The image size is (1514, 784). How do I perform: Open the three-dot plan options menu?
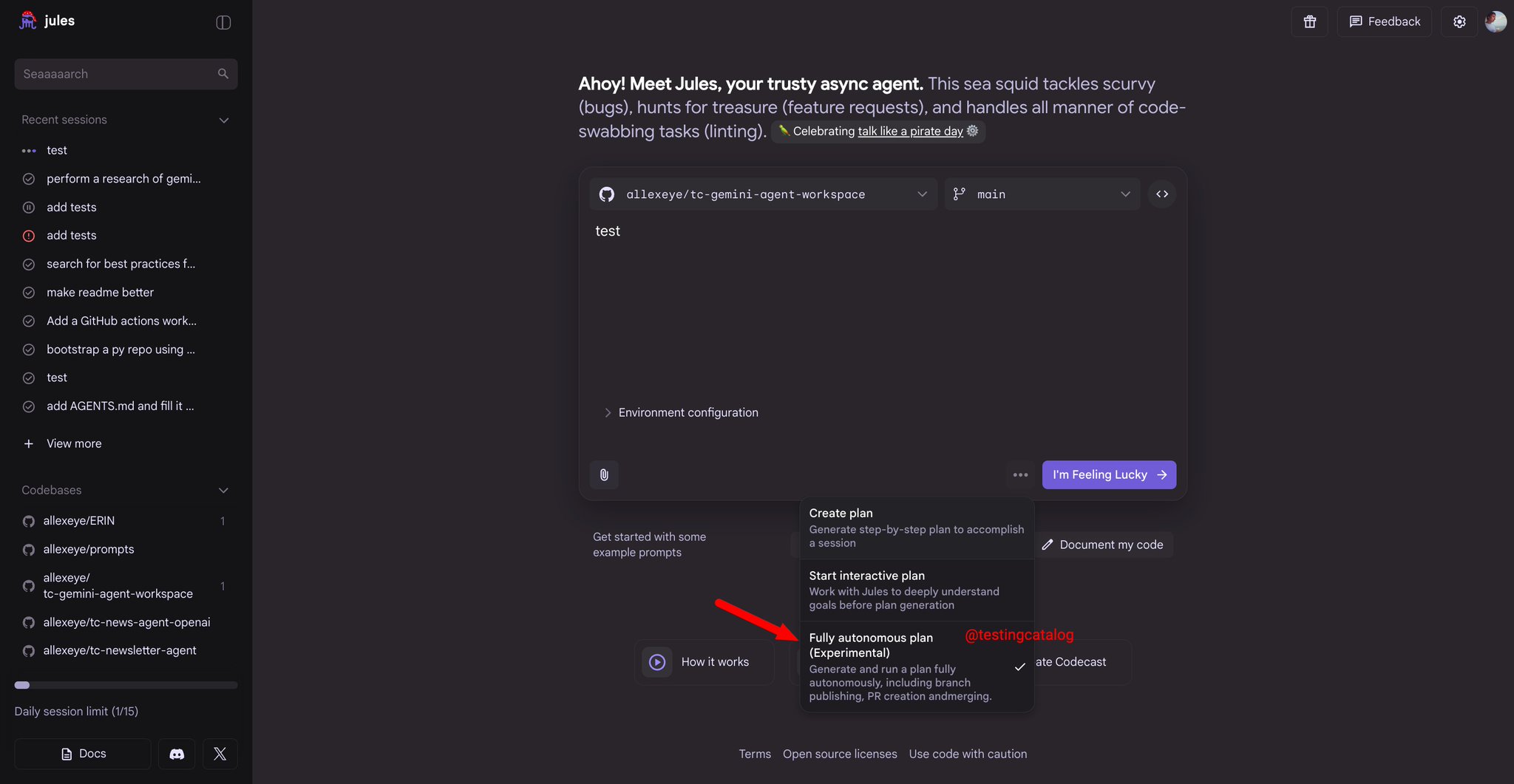[x=1020, y=474]
